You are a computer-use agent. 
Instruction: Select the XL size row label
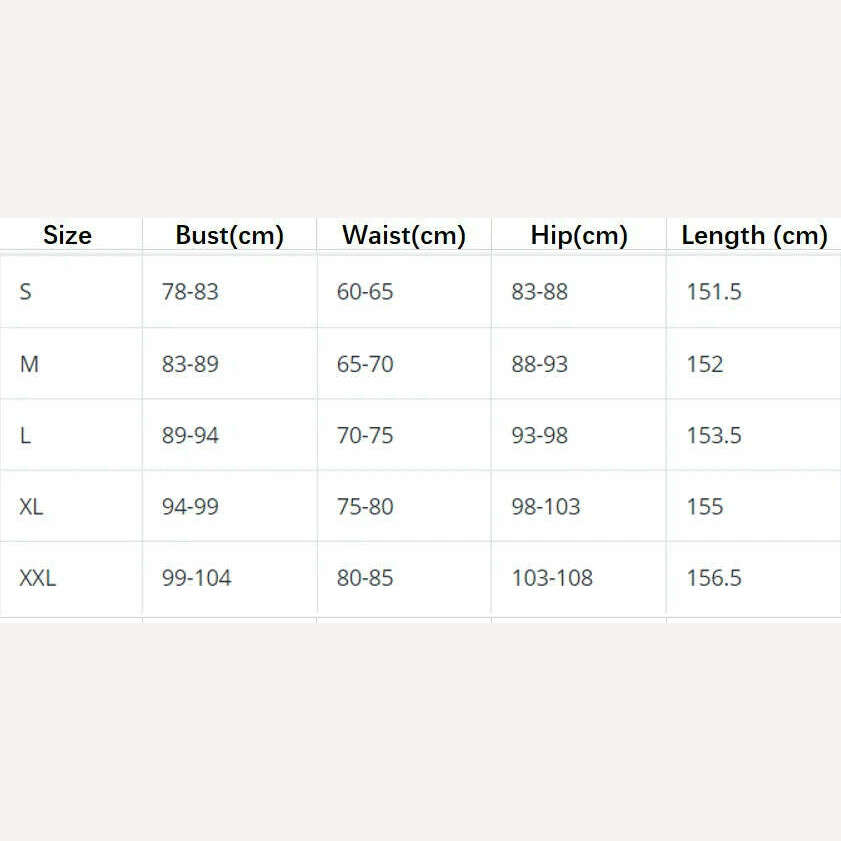tap(31, 506)
